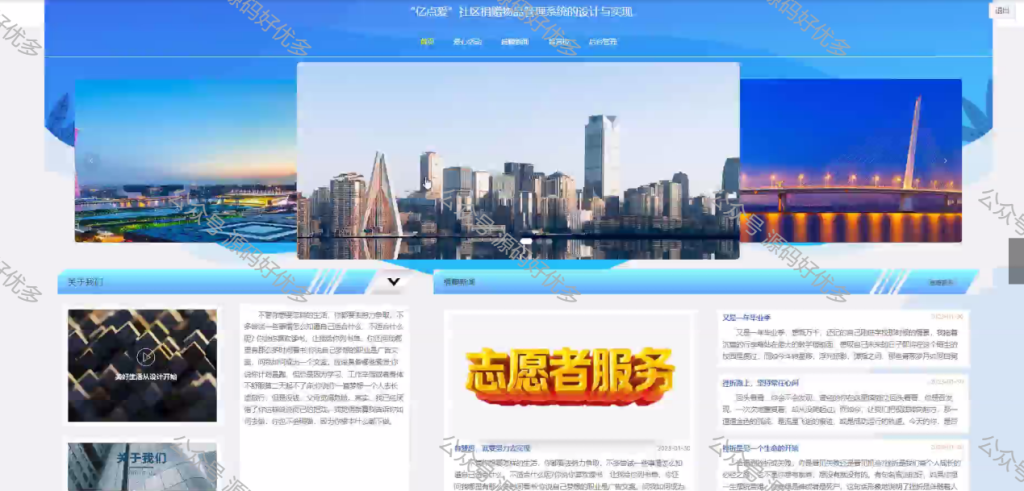The width and height of the screenshot is (1024, 491).
Task: Show previous carousel slide with left arrow
Action: [x=91, y=161]
